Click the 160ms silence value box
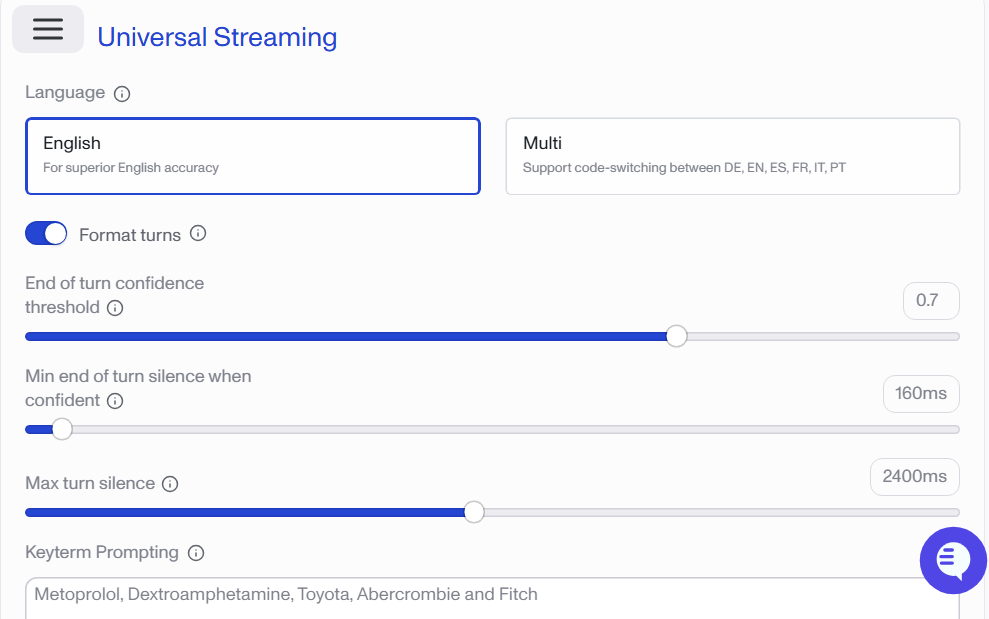989x619 pixels. coord(920,393)
